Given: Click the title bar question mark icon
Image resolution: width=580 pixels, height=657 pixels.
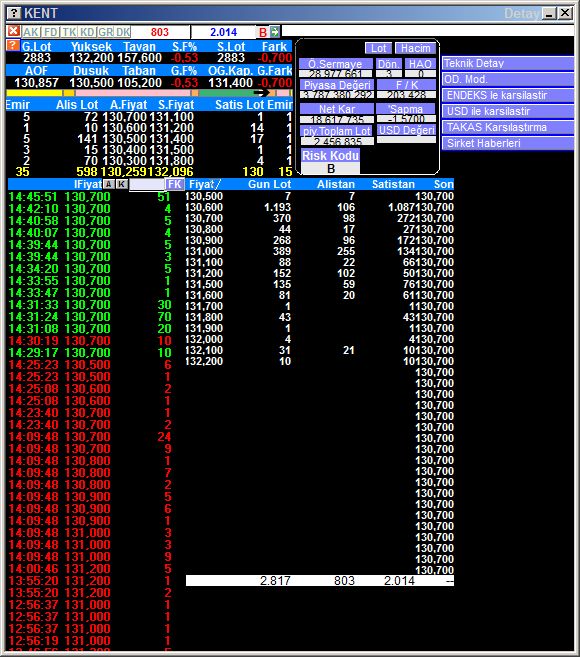Looking at the screenshot, I should click(14, 13).
